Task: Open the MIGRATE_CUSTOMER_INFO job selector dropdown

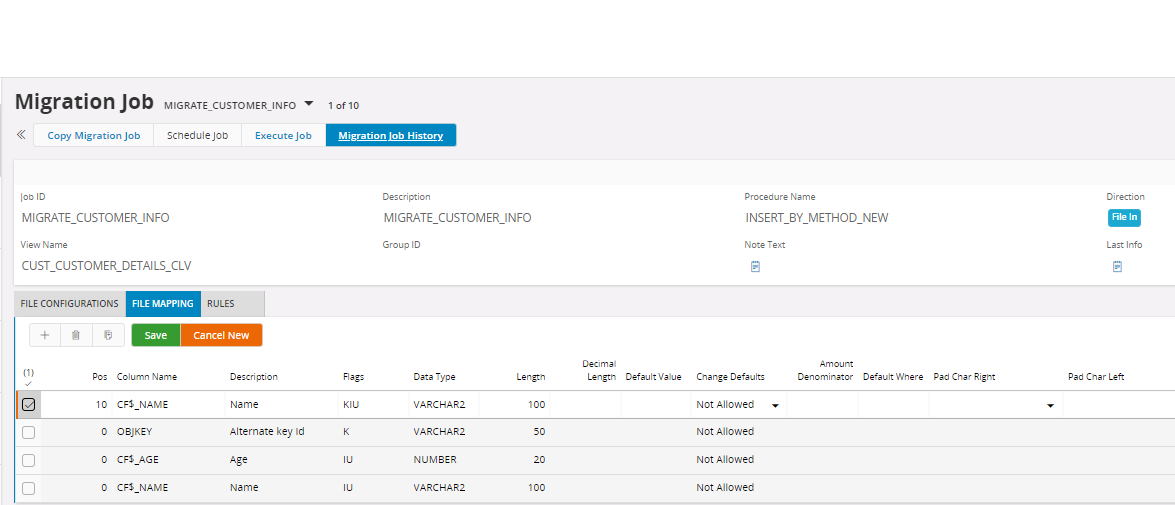Action: click(x=308, y=104)
